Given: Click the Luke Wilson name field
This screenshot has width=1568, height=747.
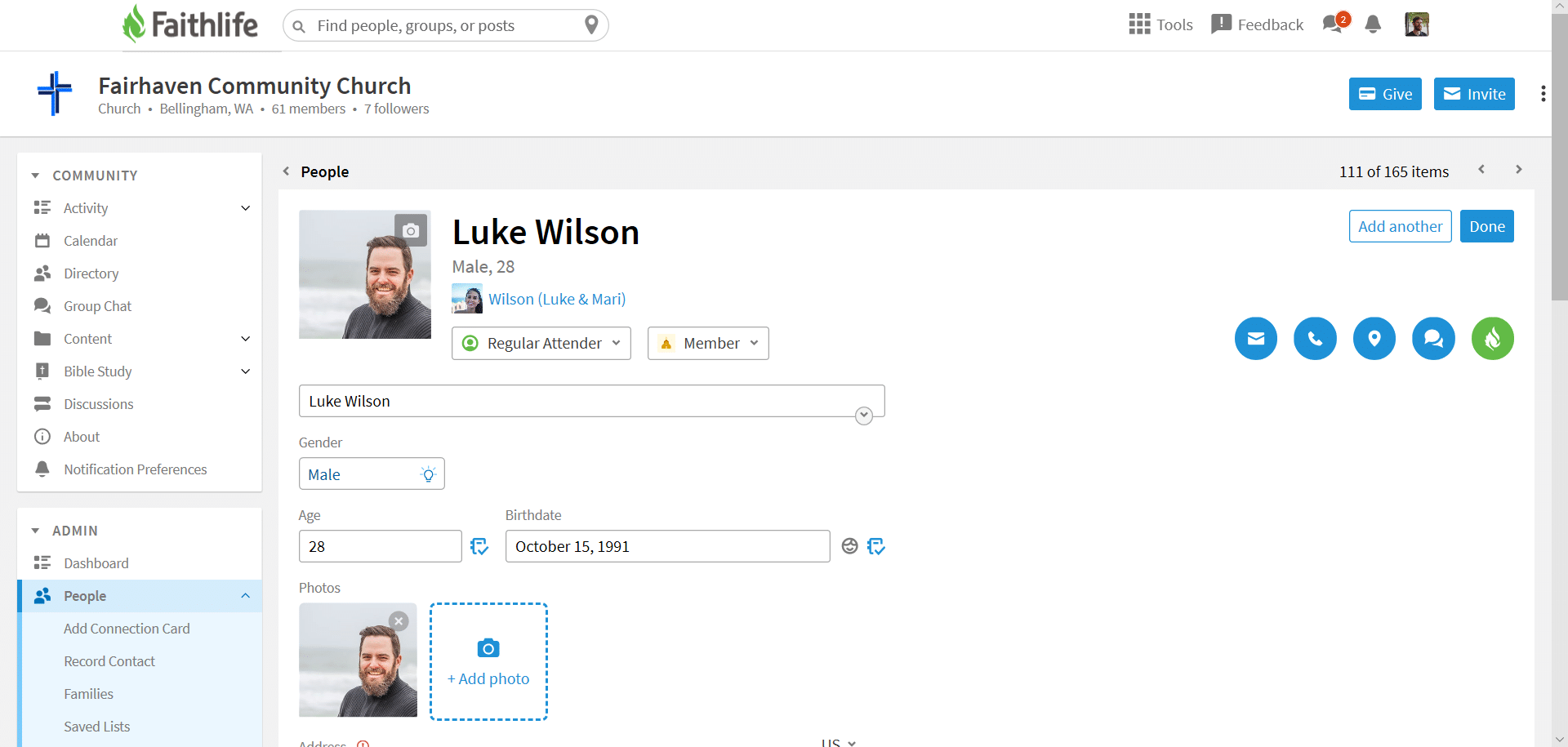Looking at the screenshot, I should (591, 401).
